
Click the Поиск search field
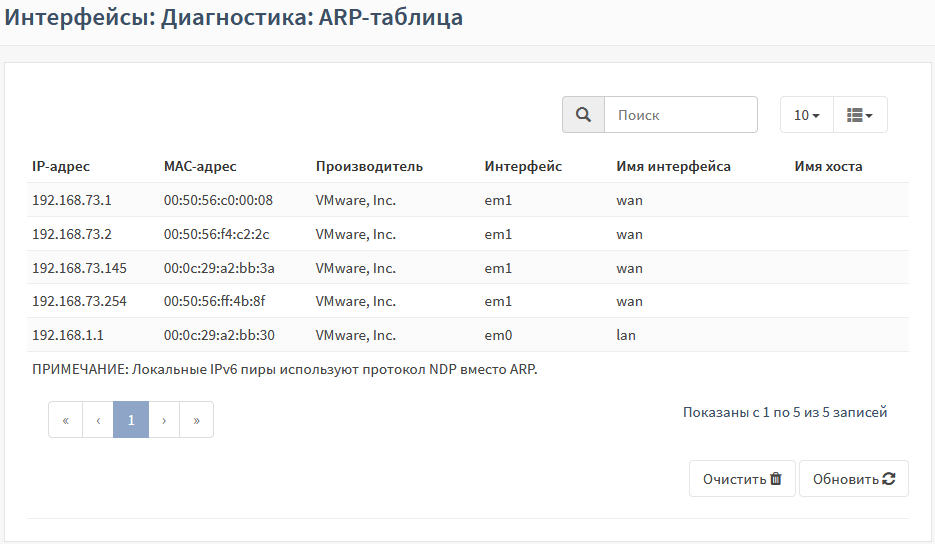(x=681, y=115)
